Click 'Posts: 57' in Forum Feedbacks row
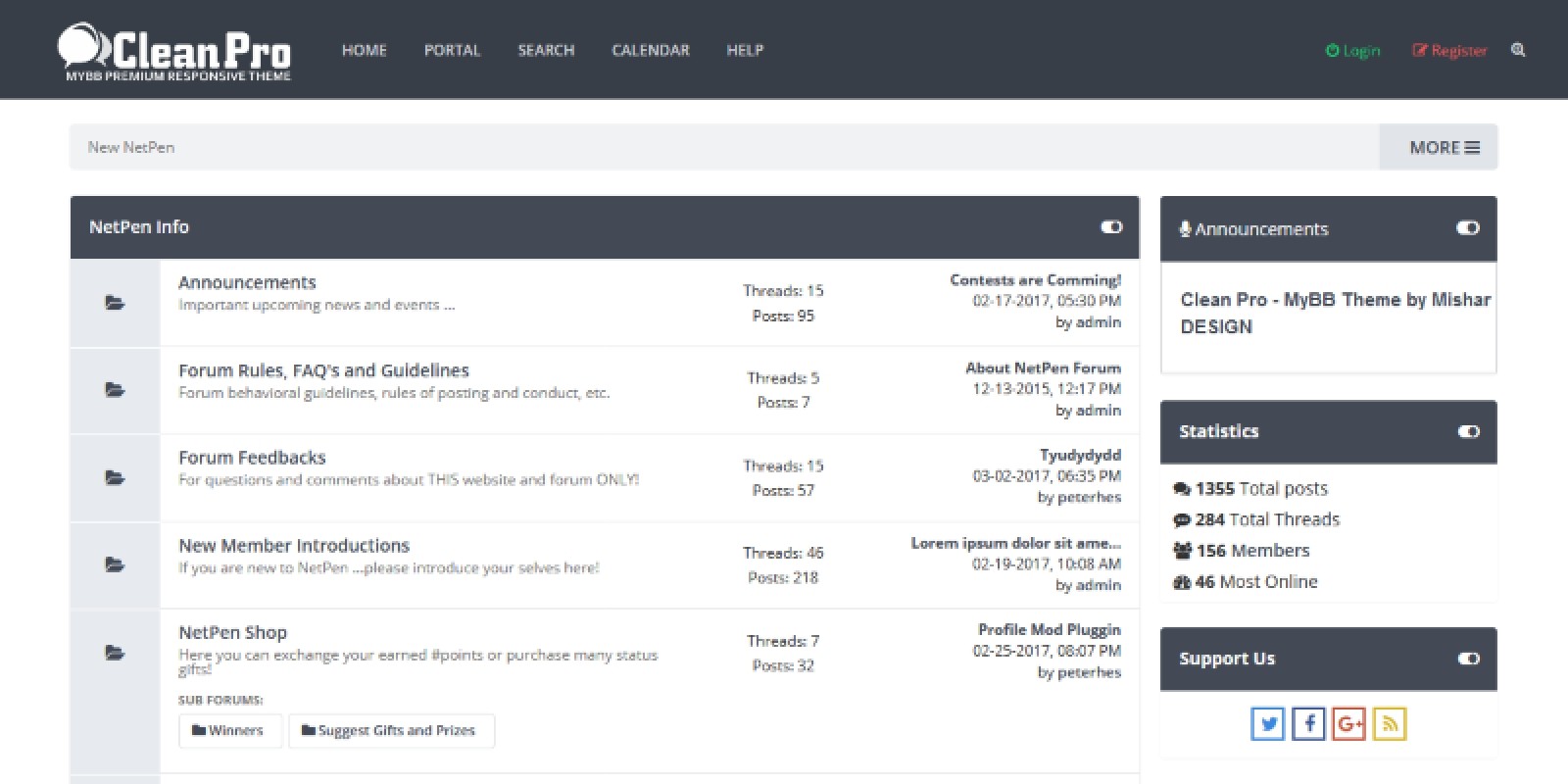1568x784 pixels. click(783, 491)
